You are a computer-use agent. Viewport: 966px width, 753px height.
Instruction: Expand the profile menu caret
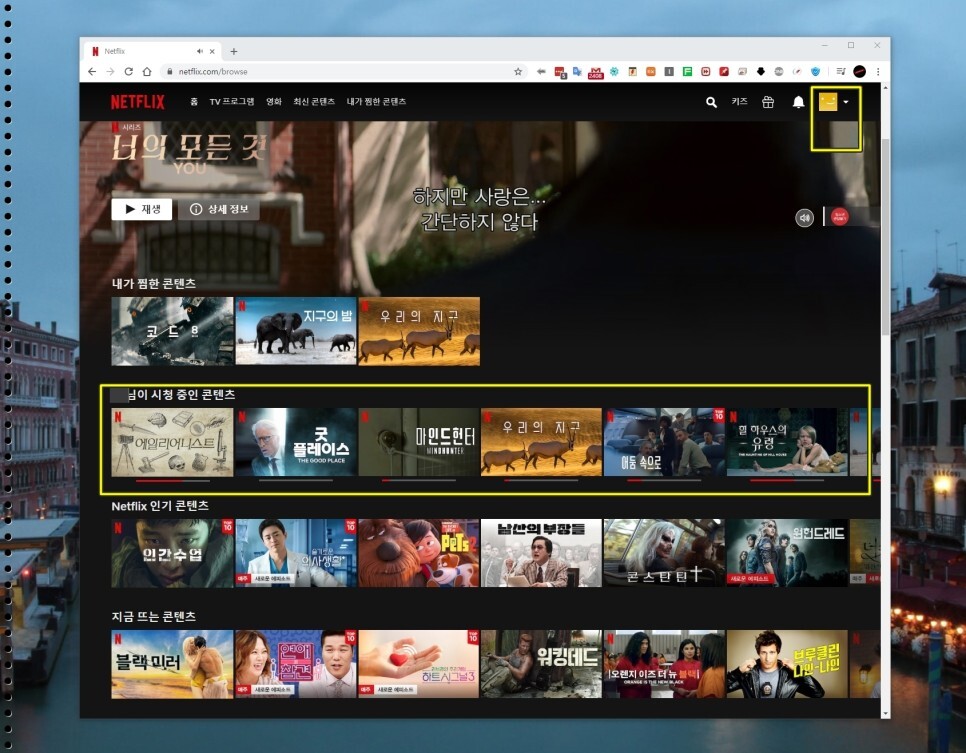(846, 102)
